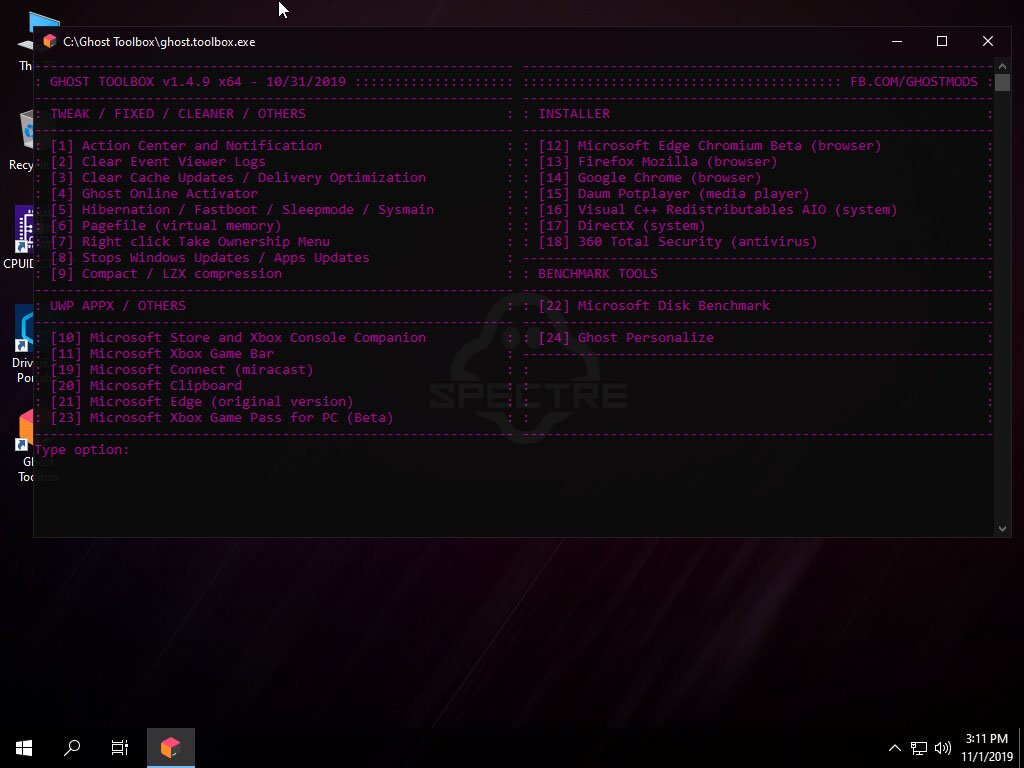Viewport: 1024px width, 768px height.
Task: Click the 'INSTALLER' section heading
Action: [x=574, y=114]
